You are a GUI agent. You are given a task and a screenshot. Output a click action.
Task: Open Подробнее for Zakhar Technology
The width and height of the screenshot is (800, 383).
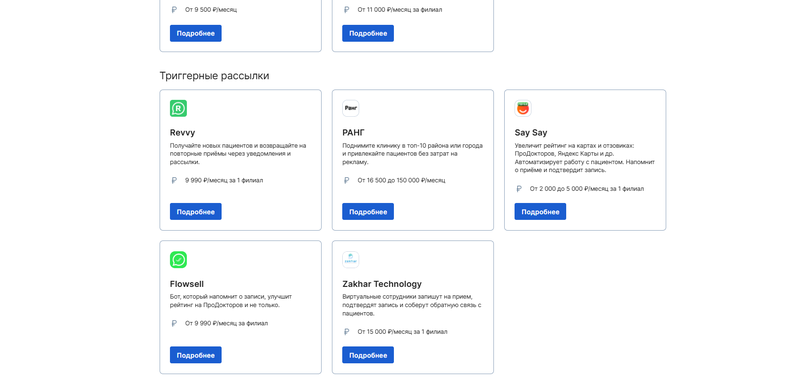pyautogui.click(x=368, y=355)
